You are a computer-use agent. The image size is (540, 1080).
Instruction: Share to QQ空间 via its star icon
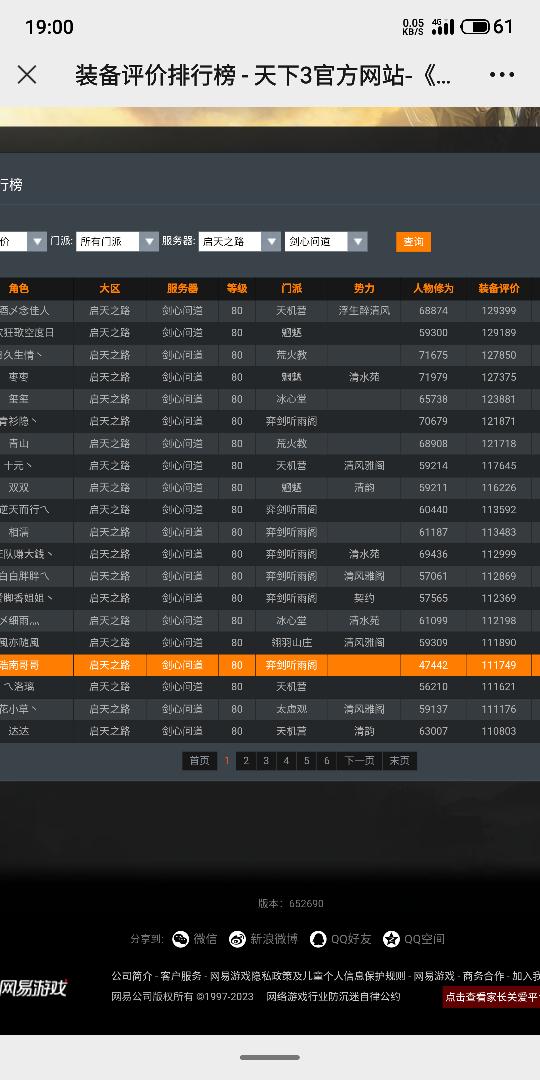coord(391,939)
